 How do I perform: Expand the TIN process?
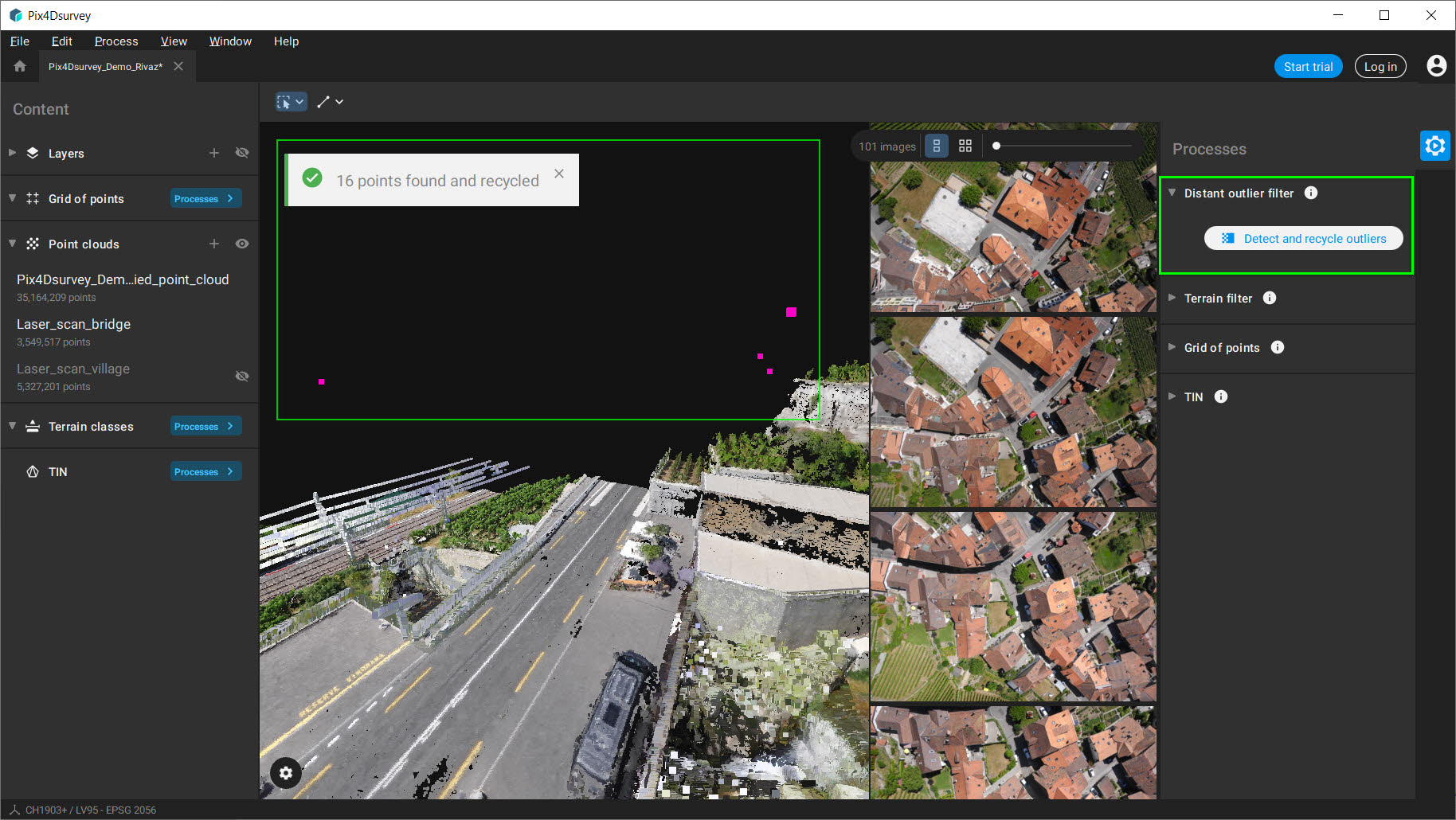1172,396
